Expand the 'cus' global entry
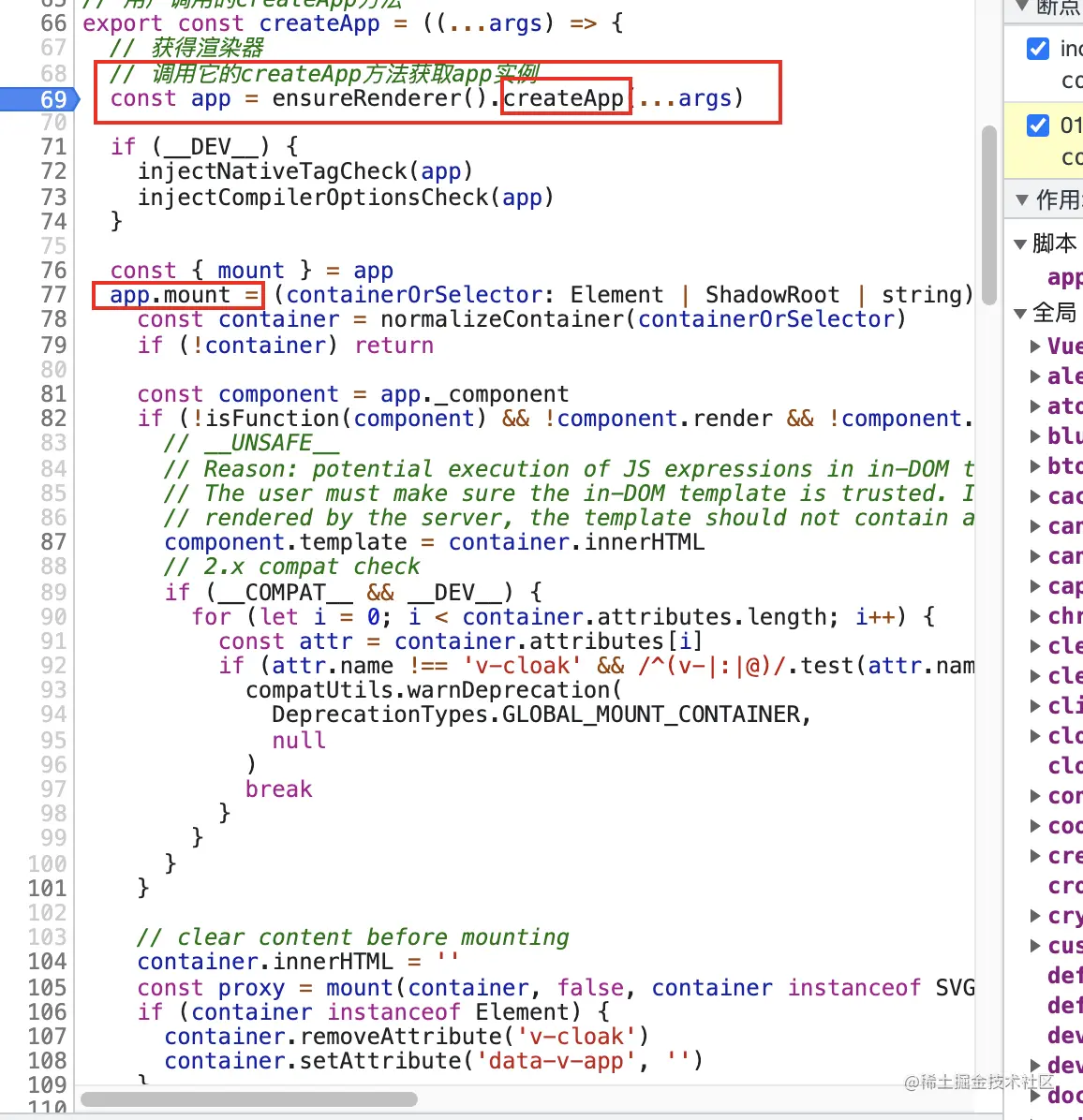 point(1035,946)
